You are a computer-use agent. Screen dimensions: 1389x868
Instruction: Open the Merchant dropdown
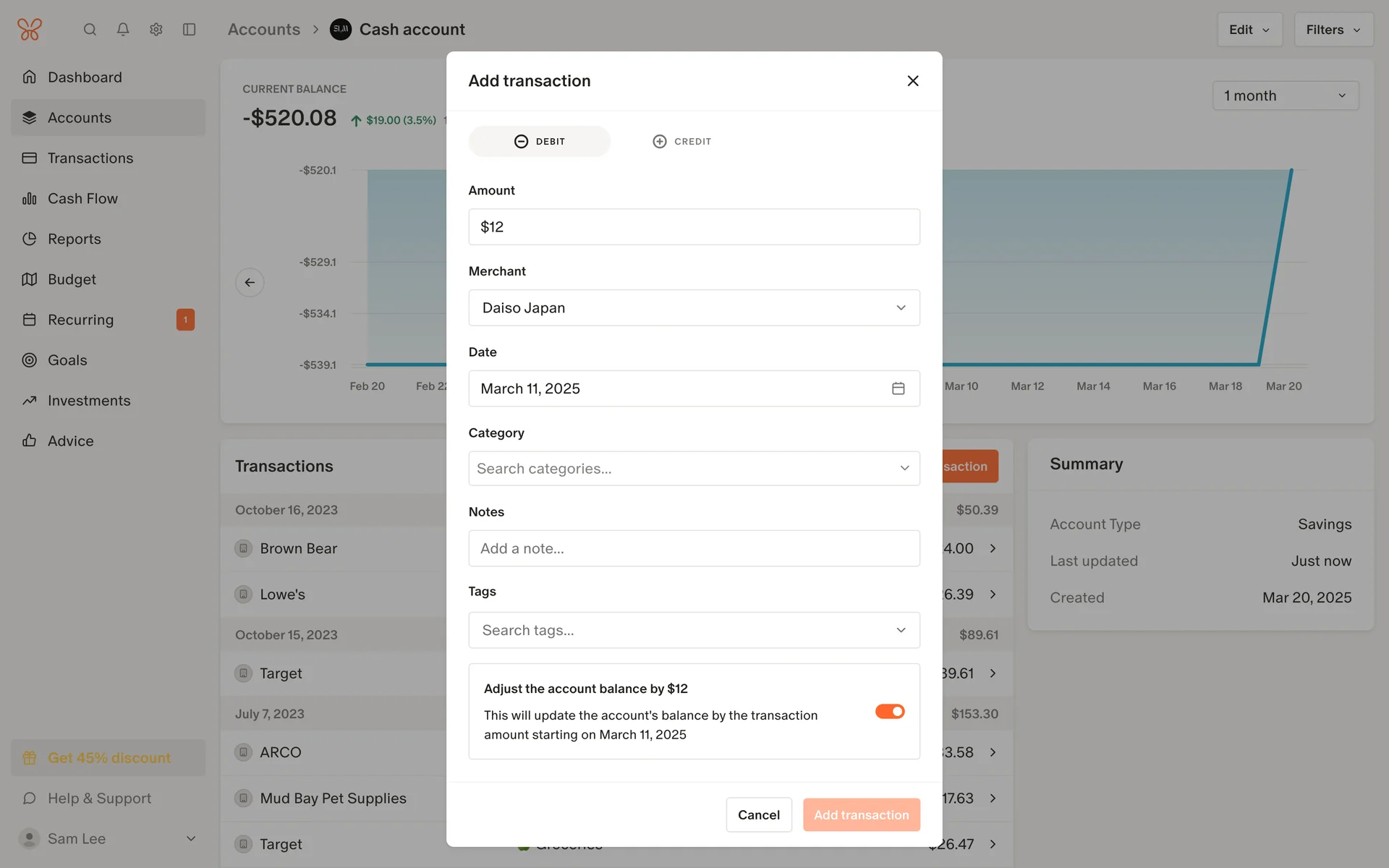(694, 308)
